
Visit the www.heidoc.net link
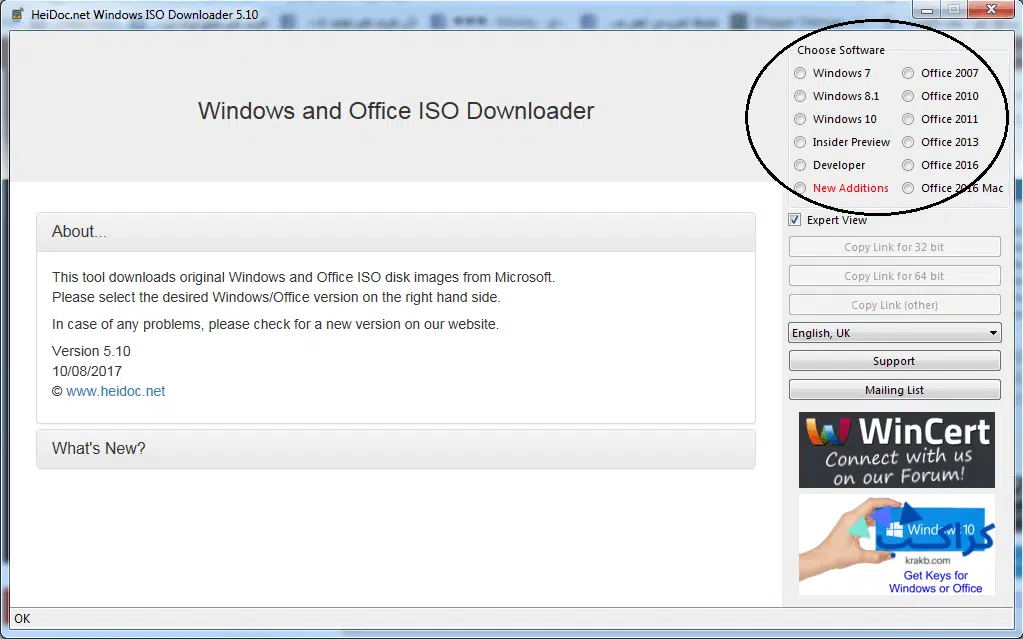click(x=115, y=391)
